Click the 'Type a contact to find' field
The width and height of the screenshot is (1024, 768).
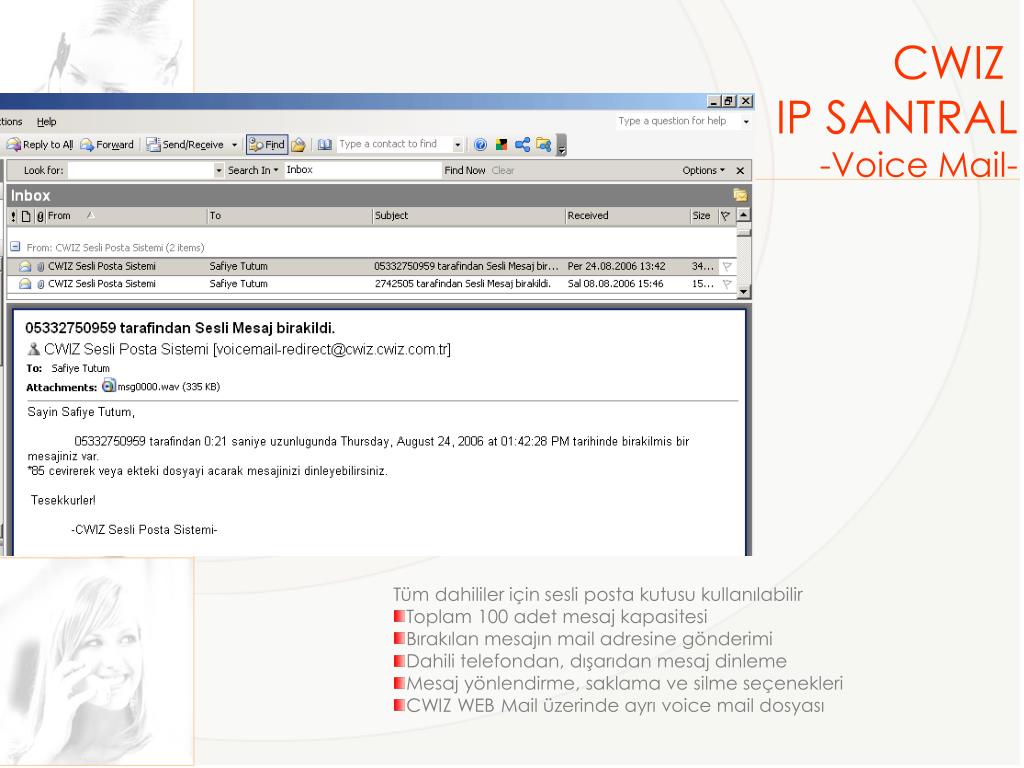click(x=394, y=144)
